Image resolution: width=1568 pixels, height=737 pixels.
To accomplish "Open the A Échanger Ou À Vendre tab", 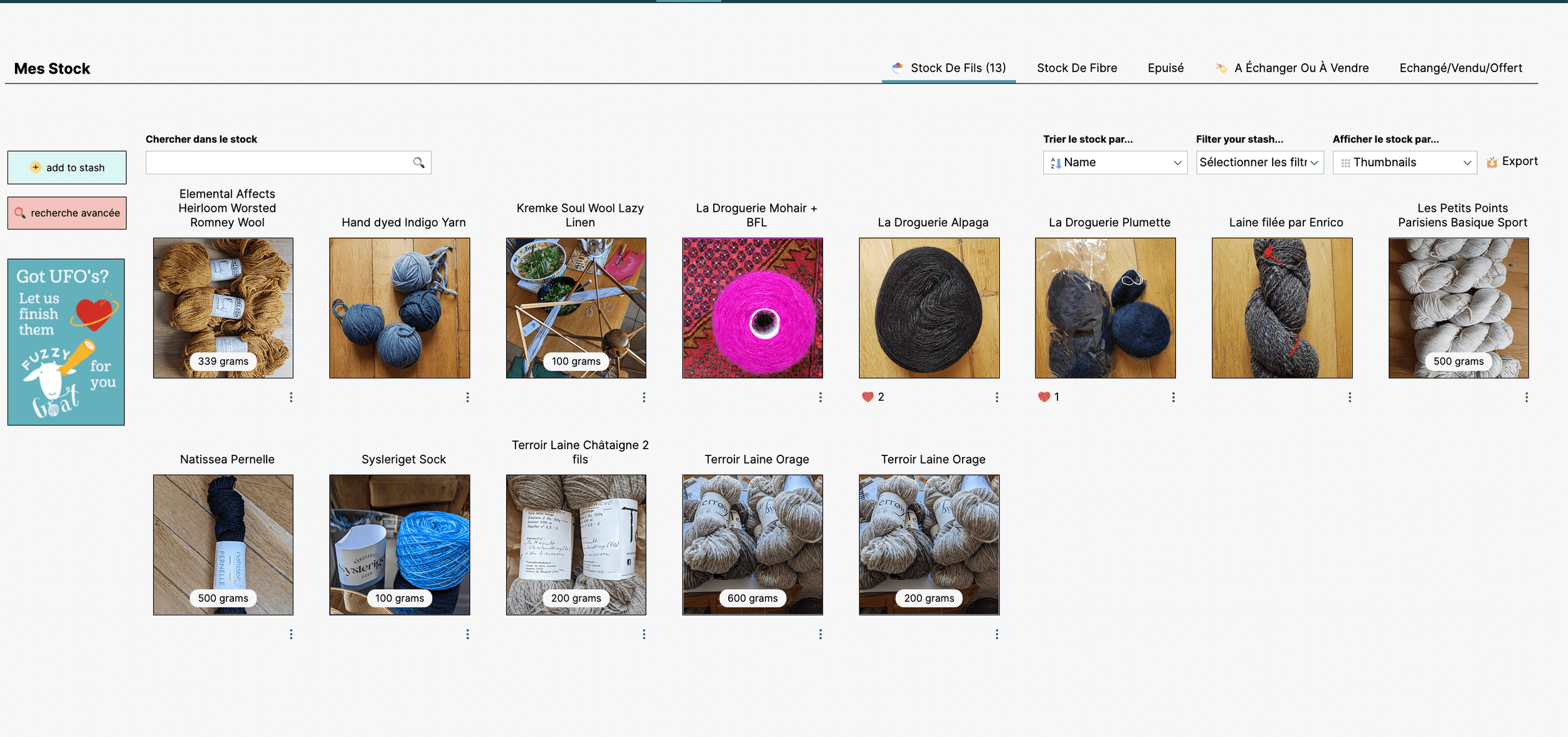I will (1300, 68).
